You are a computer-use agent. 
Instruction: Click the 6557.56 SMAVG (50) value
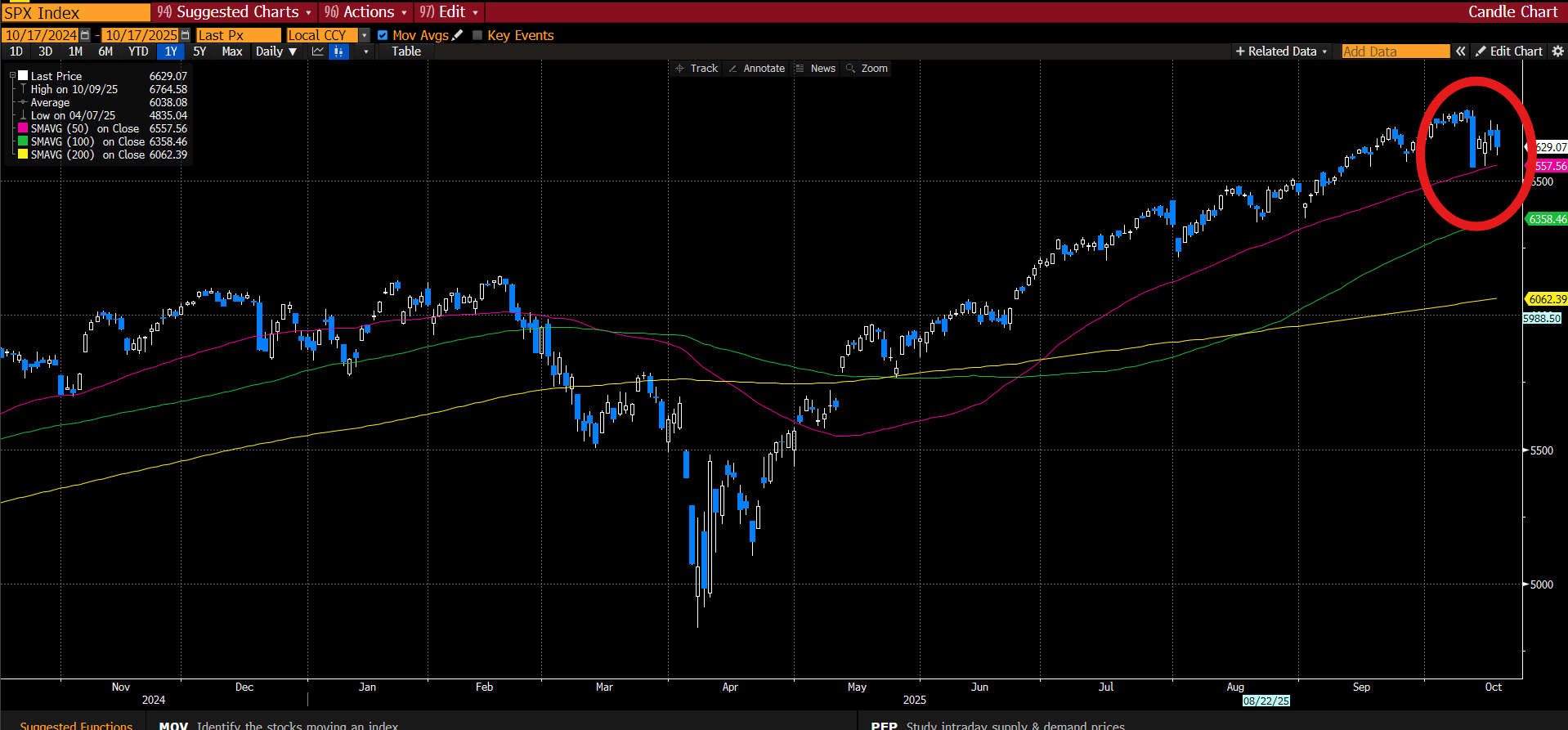(168, 128)
